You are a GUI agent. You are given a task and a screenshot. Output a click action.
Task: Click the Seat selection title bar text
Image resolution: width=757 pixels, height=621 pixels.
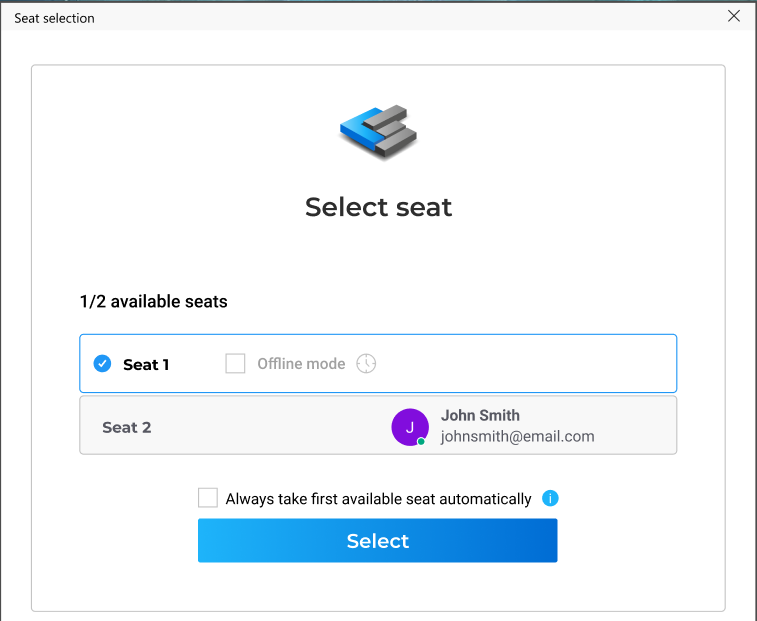[55, 18]
